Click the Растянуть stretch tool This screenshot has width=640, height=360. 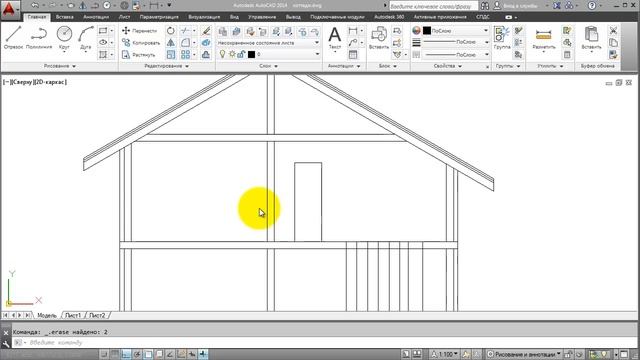[x=139, y=54]
